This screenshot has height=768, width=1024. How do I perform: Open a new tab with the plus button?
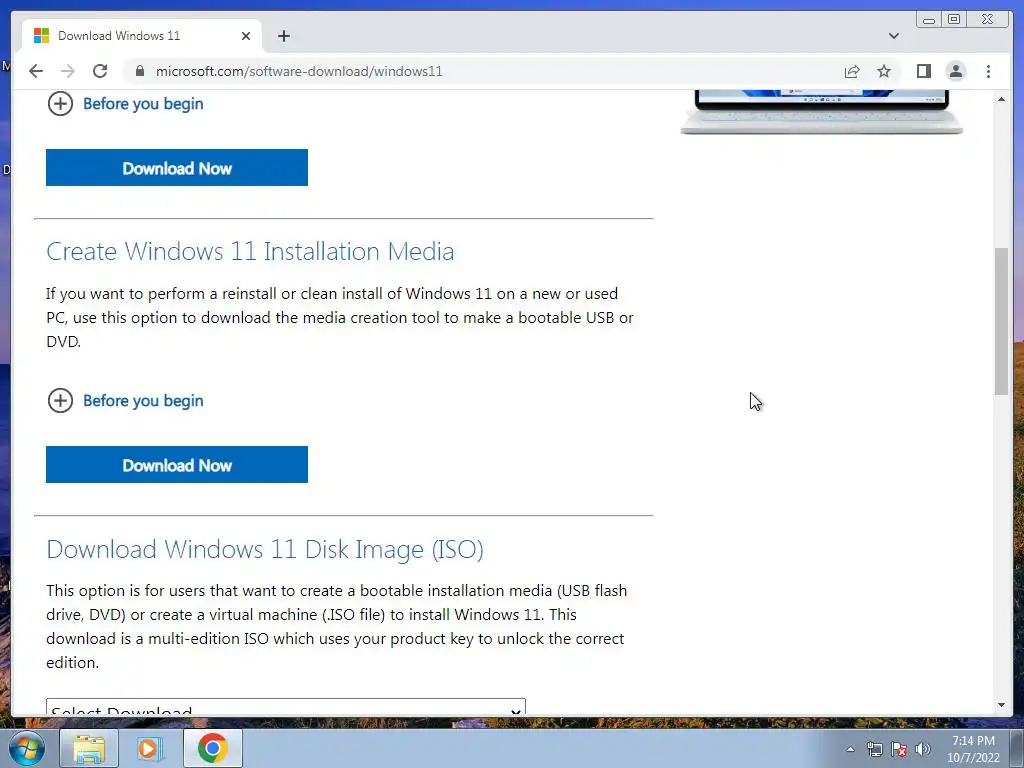(x=283, y=36)
